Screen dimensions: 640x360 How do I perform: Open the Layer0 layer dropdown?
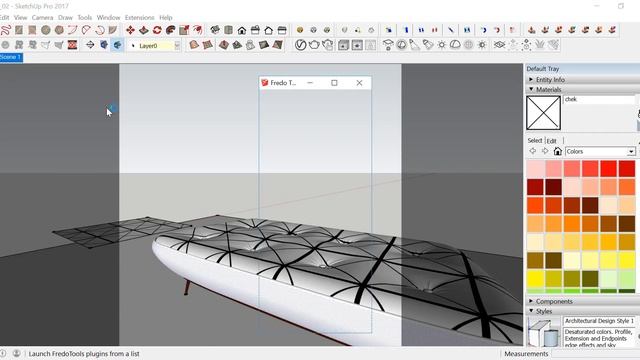click(177, 46)
